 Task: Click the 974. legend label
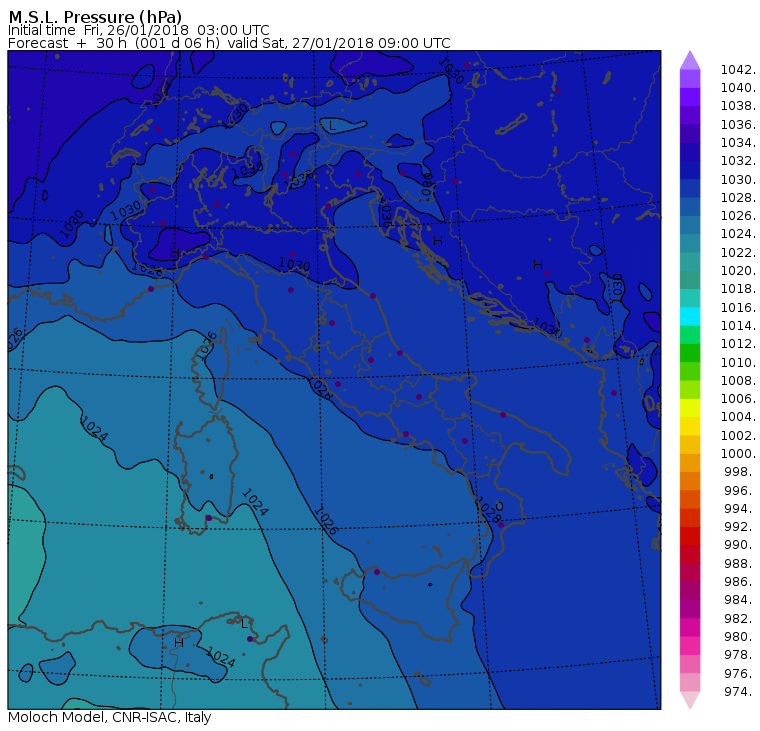[x=740, y=691]
